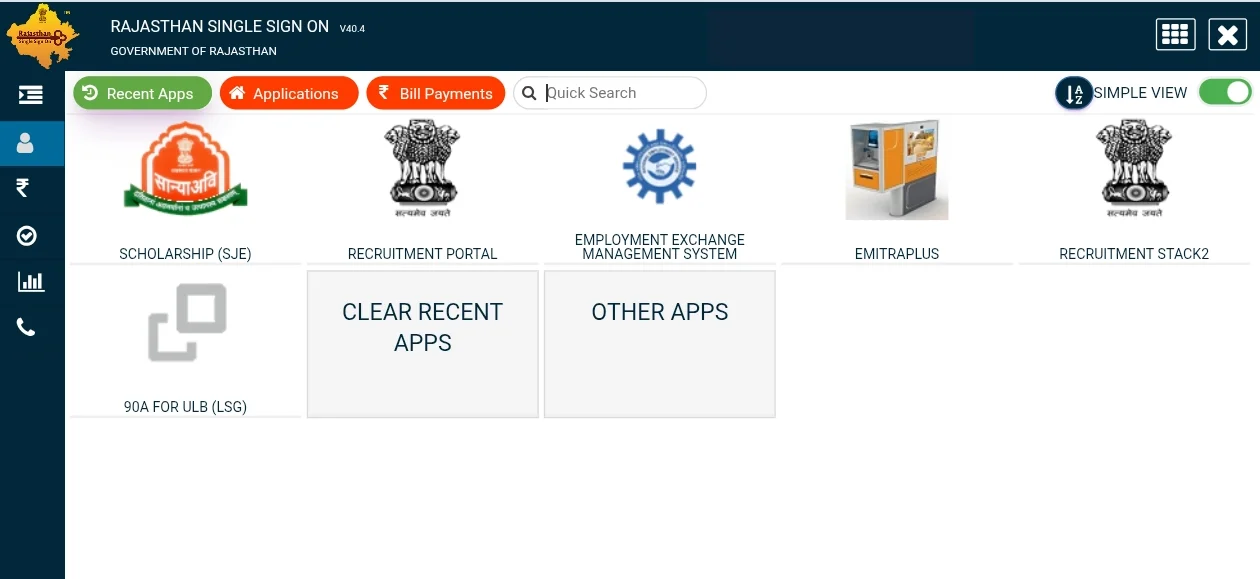This screenshot has width=1260, height=579.
Task: Expand the sidebar menu with hamburger icon
Action: pos(30,95)
